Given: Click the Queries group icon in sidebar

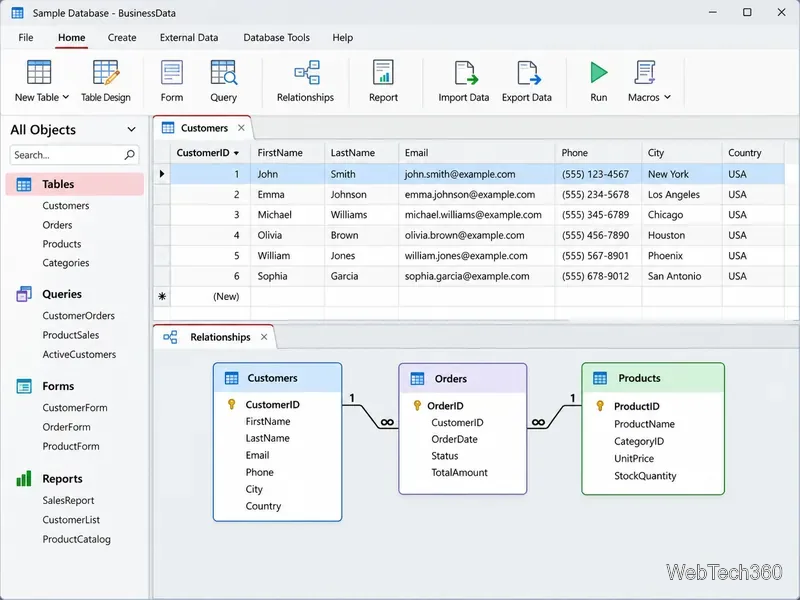Looking at the screenshot, I should coord(24,294).
